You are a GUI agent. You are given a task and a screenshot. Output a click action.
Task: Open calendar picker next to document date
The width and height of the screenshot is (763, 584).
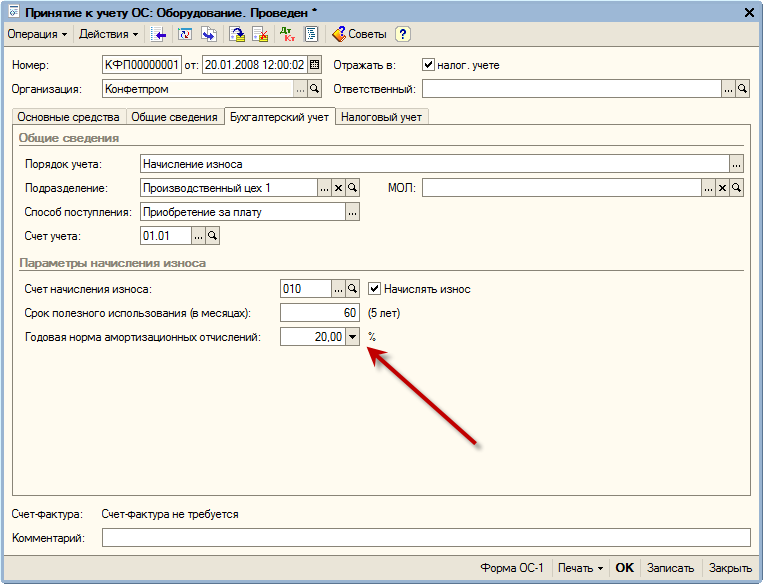point(315,66)
